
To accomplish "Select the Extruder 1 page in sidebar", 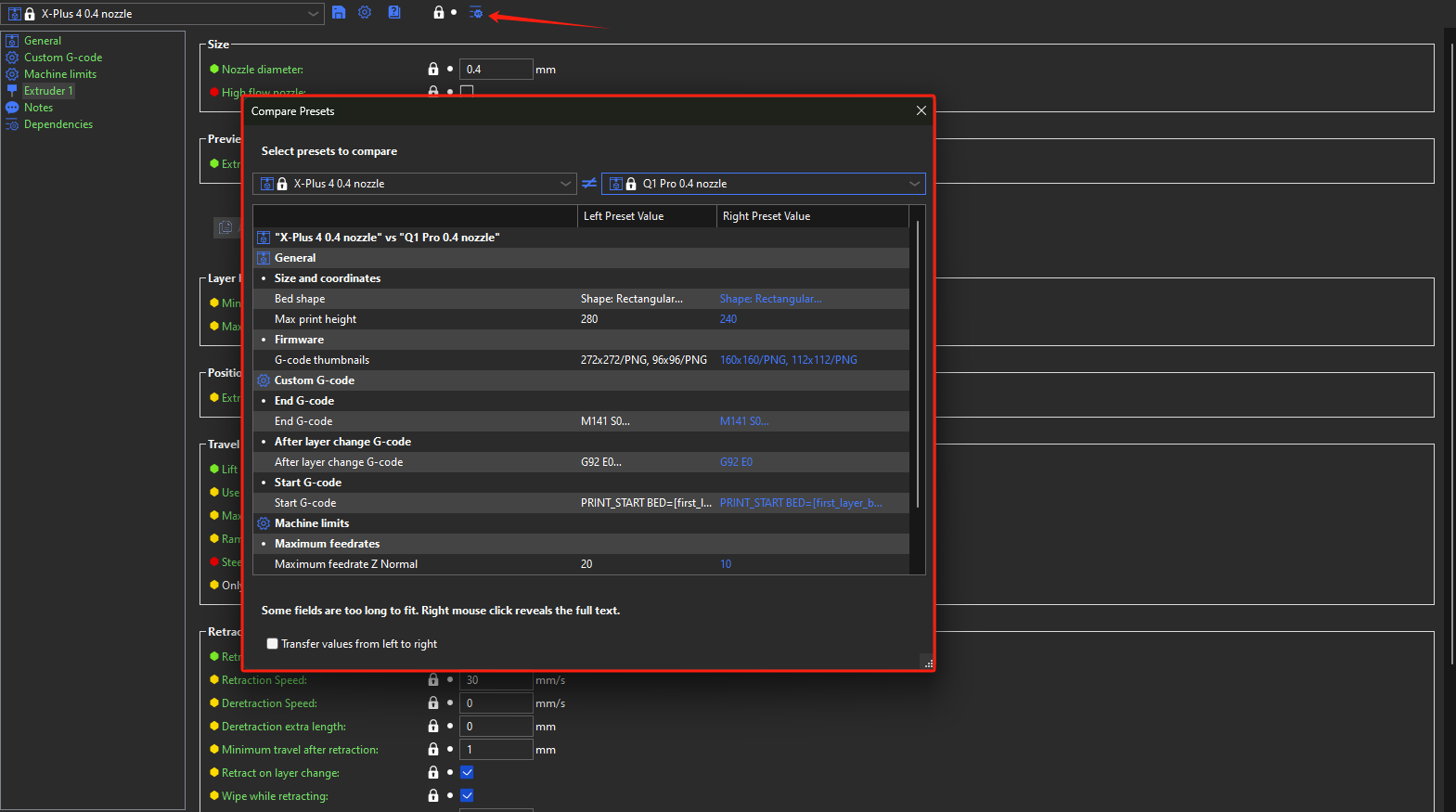I will click(x=48, y=91).
